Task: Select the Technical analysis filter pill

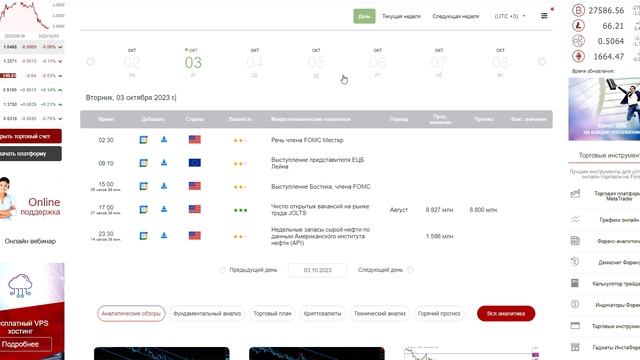Action: click(x=380, y=313)
